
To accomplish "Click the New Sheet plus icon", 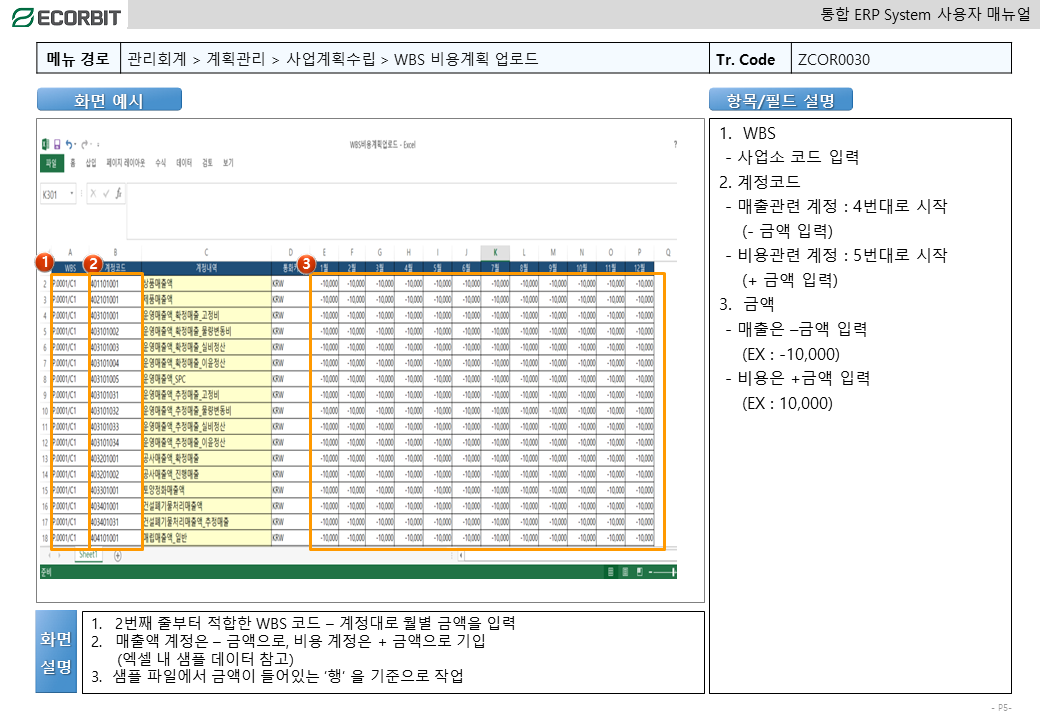I will point(117,556).
